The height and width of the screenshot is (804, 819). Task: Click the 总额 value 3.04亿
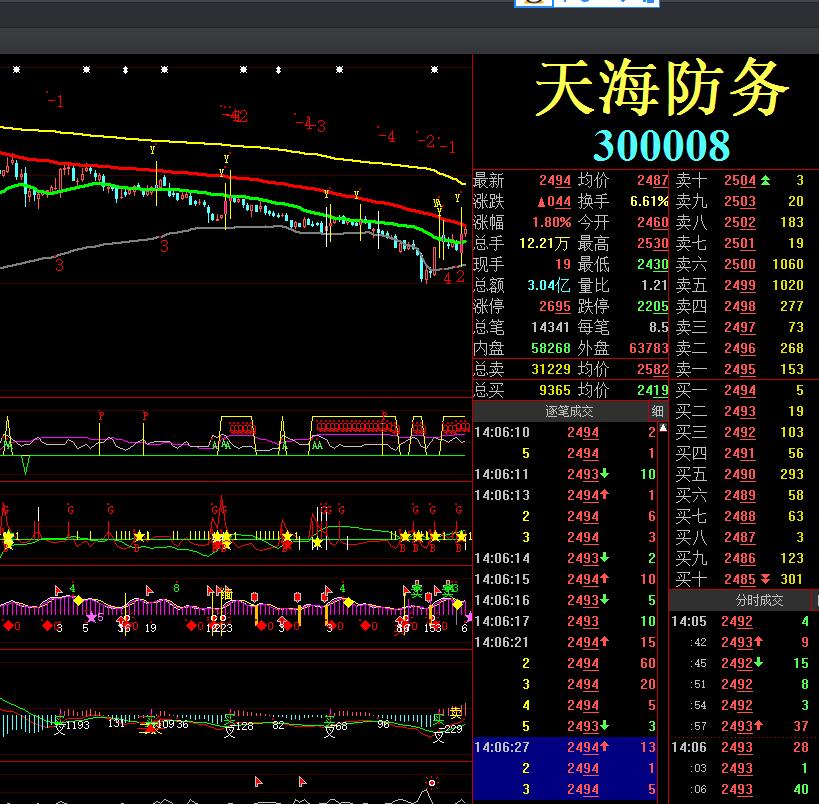pyautogui.click(x=548, y=285)
